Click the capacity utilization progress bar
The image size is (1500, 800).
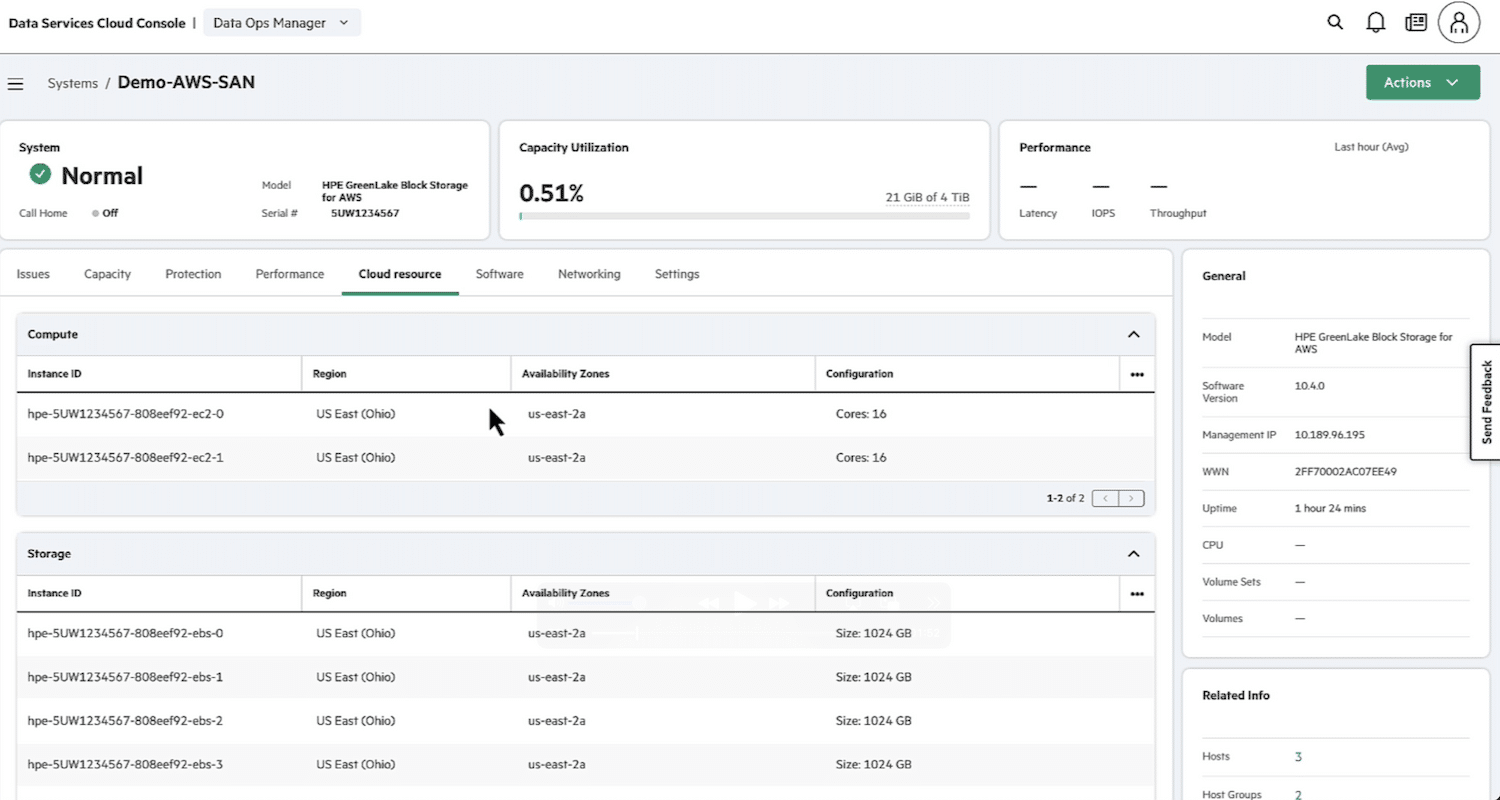tap(744, 215)
